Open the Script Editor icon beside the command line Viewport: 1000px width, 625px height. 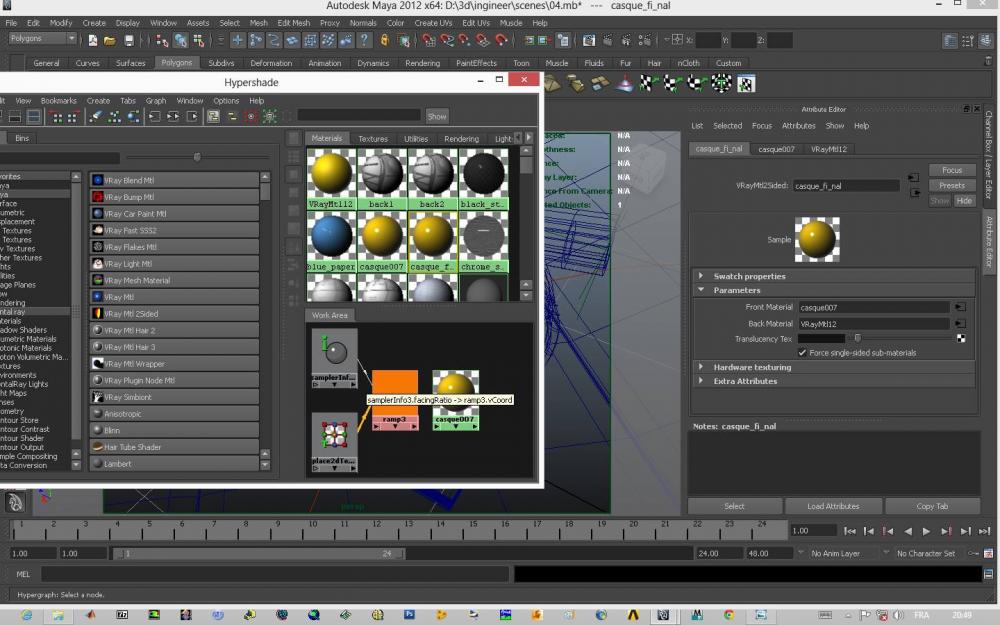click(989, 574)
